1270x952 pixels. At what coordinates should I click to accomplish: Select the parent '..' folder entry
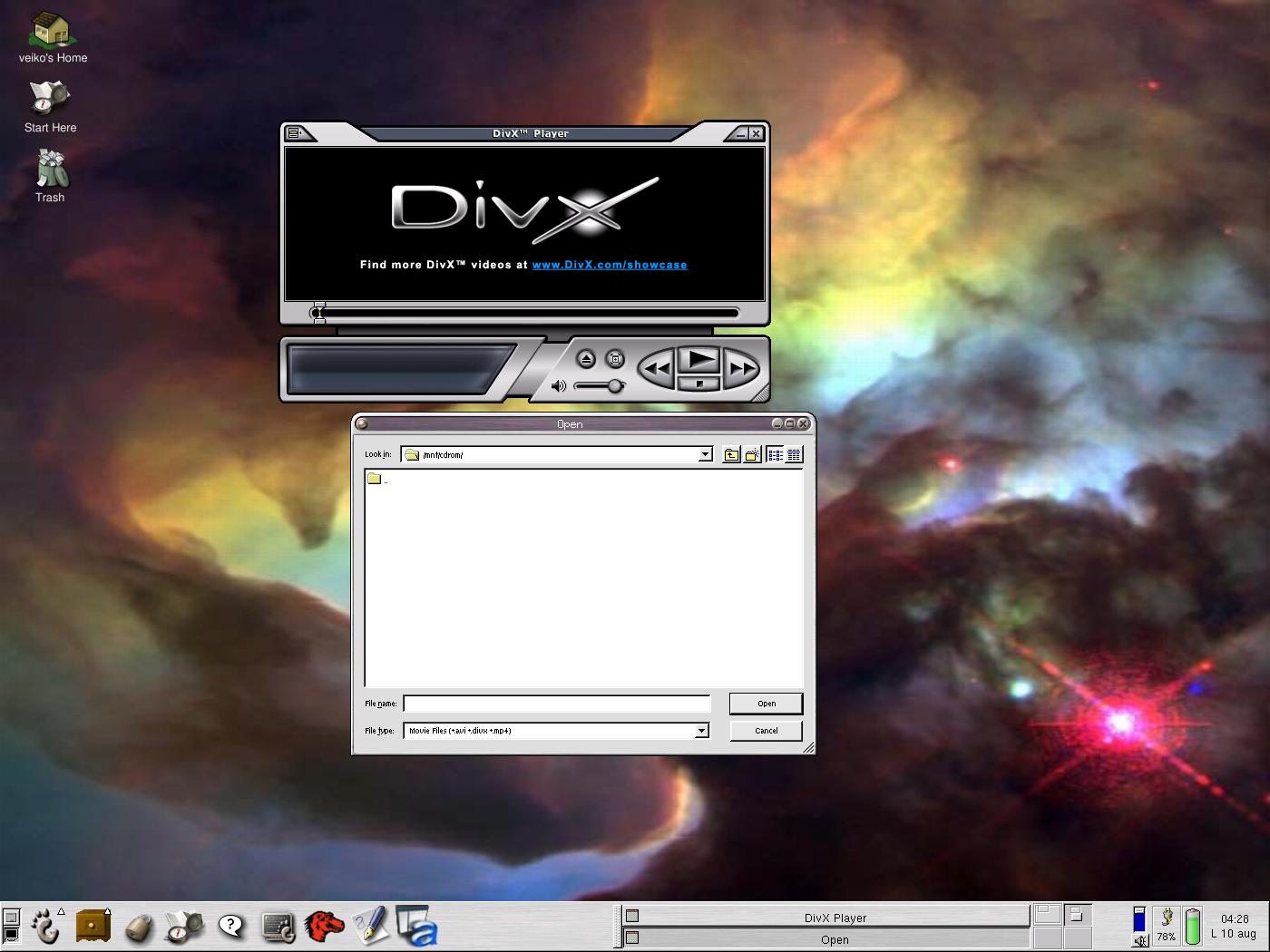377,479
